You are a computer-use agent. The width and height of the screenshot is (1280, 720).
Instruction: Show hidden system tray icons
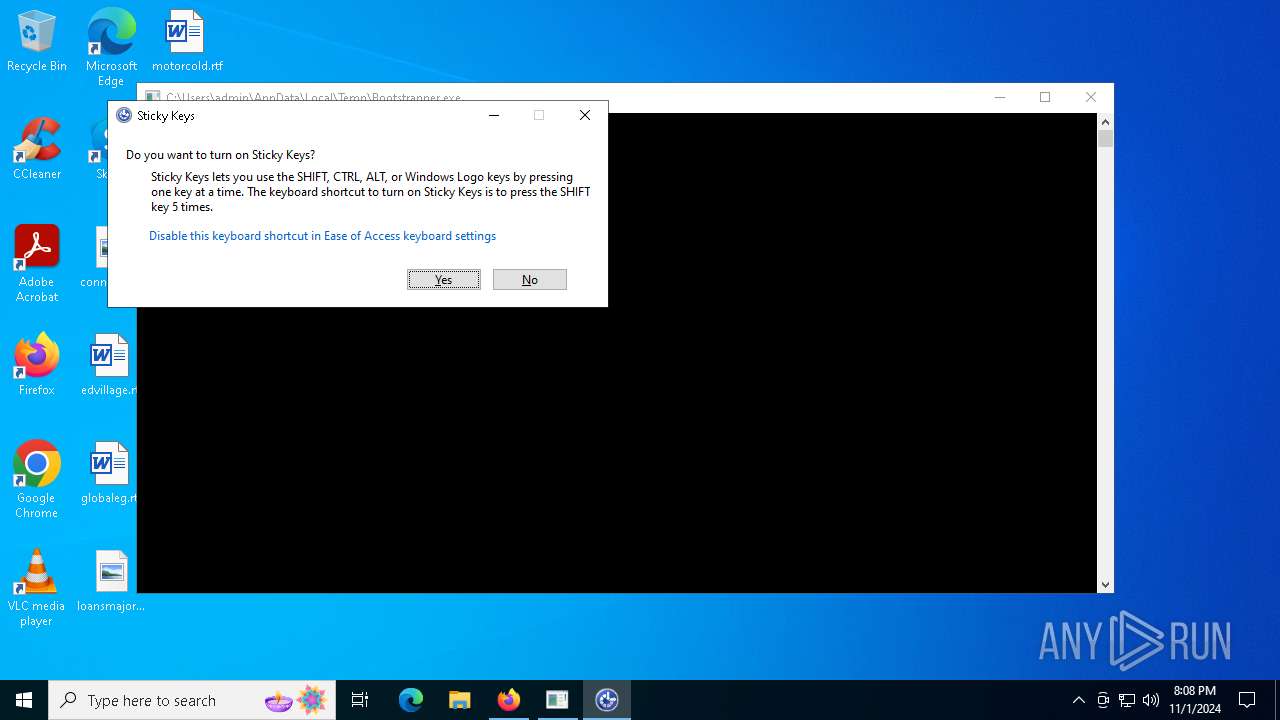pos(1078,700)
